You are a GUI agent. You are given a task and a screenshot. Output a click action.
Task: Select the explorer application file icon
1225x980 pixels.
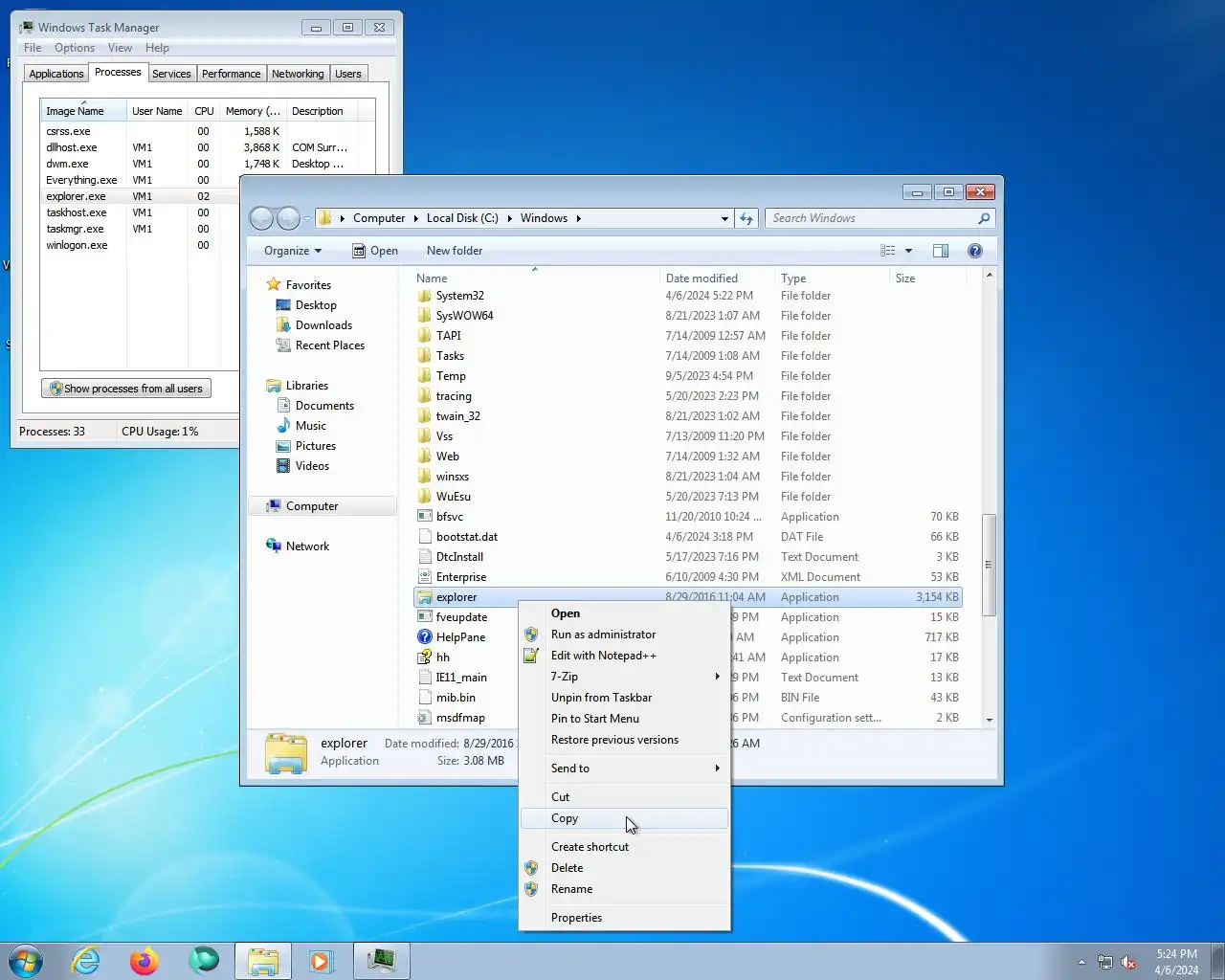425,597
